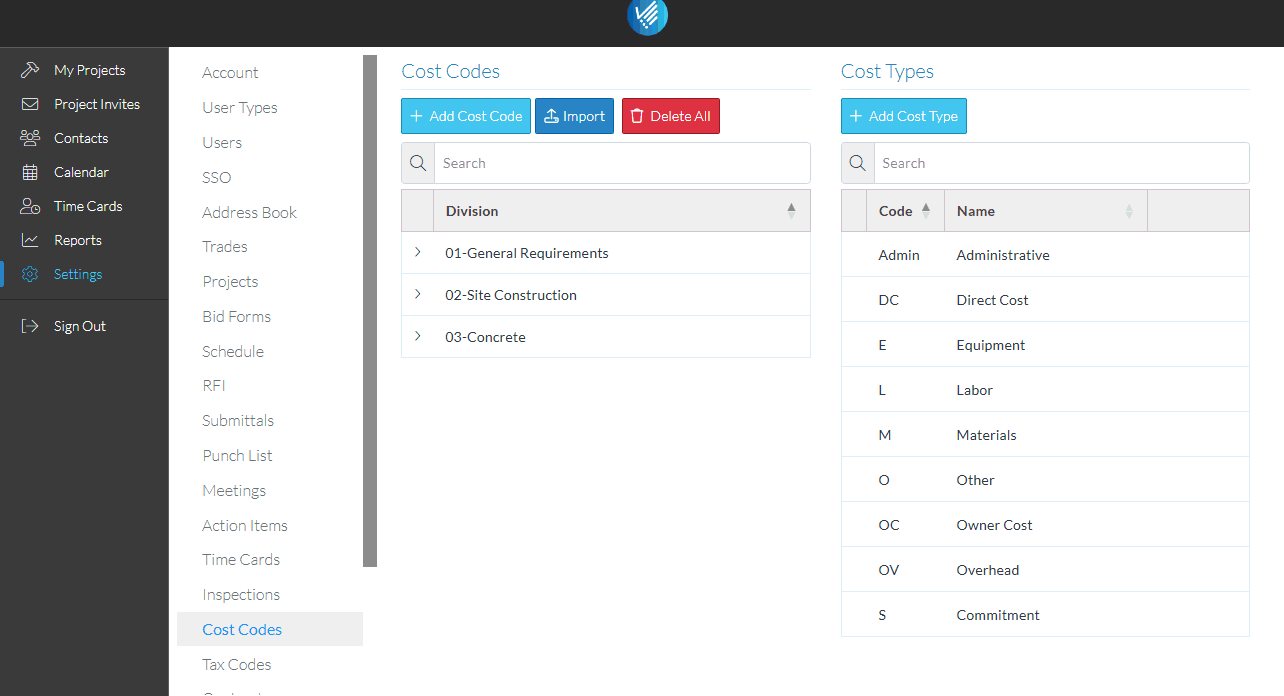Open Inspections settings
The image size is (1284, 696).
pos(241,595)
